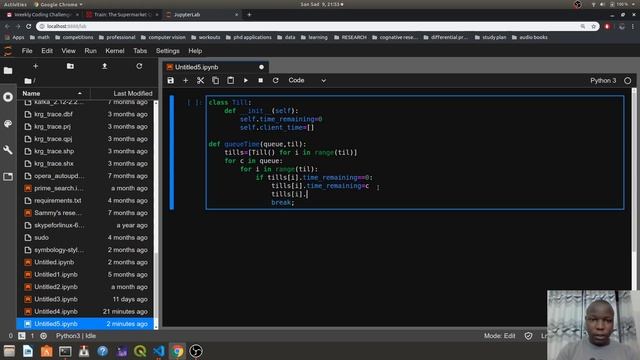Copy the selected cell
Viewport: 640px width, 360px height.
(216, 80)
